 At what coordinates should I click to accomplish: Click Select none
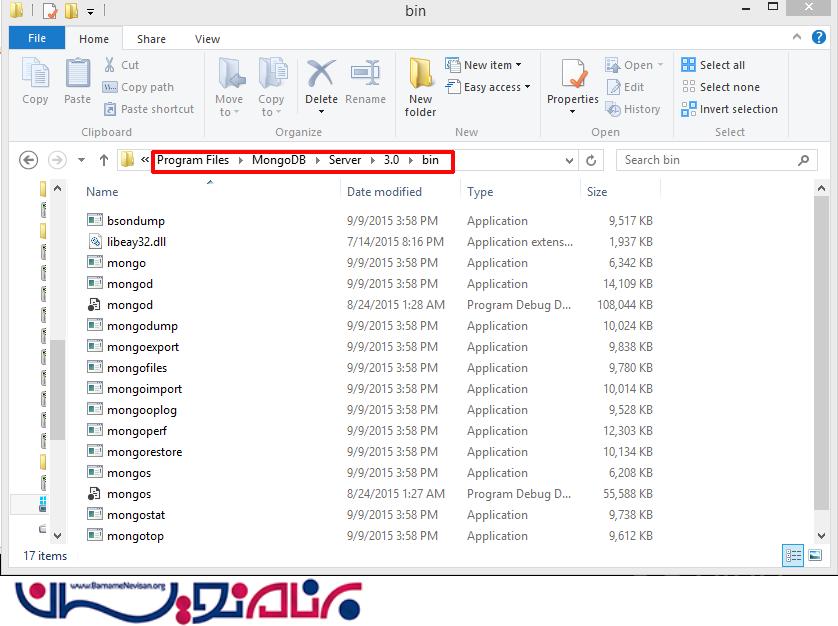[720, 87]
